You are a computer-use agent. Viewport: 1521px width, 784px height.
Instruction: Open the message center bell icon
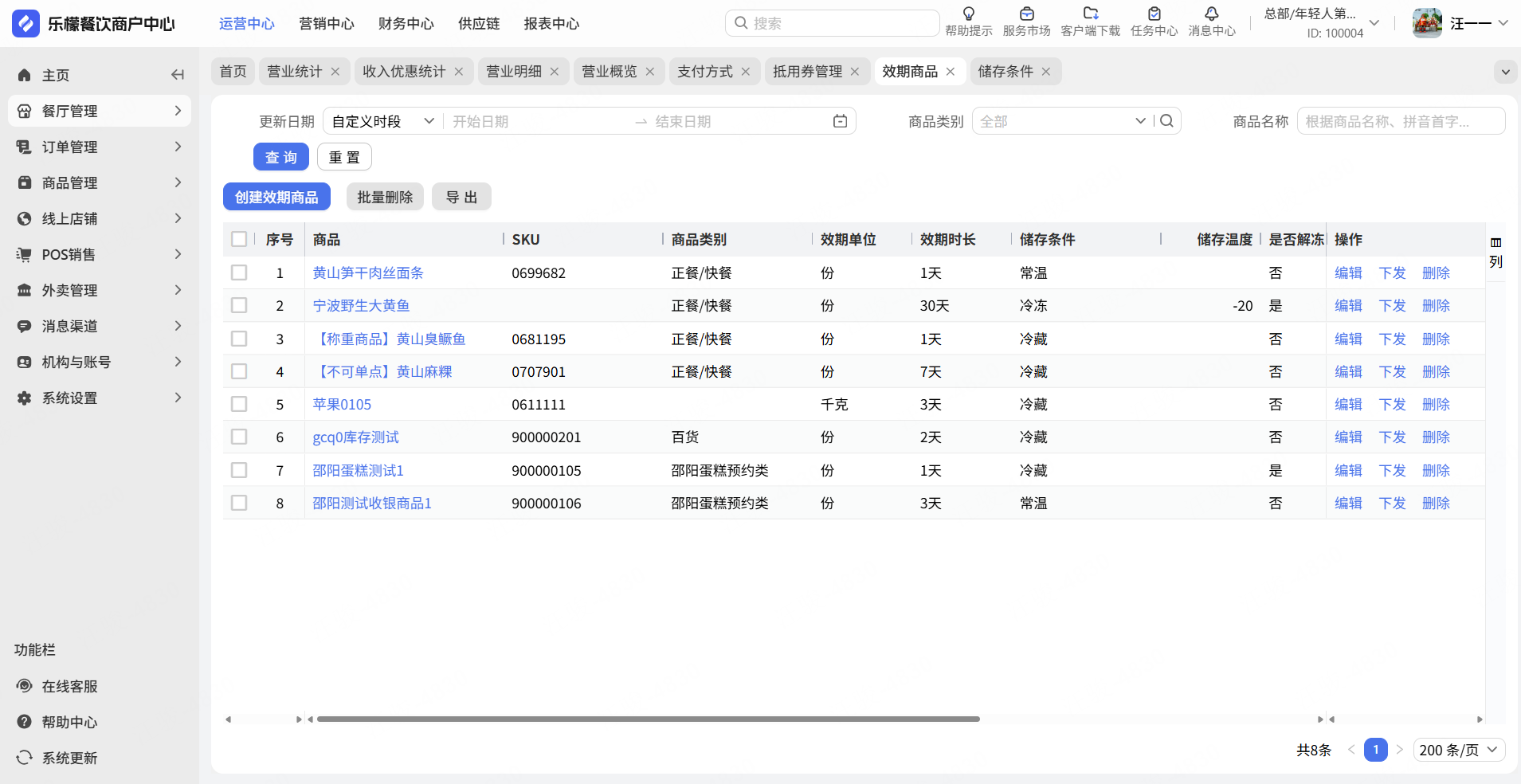1211,14
